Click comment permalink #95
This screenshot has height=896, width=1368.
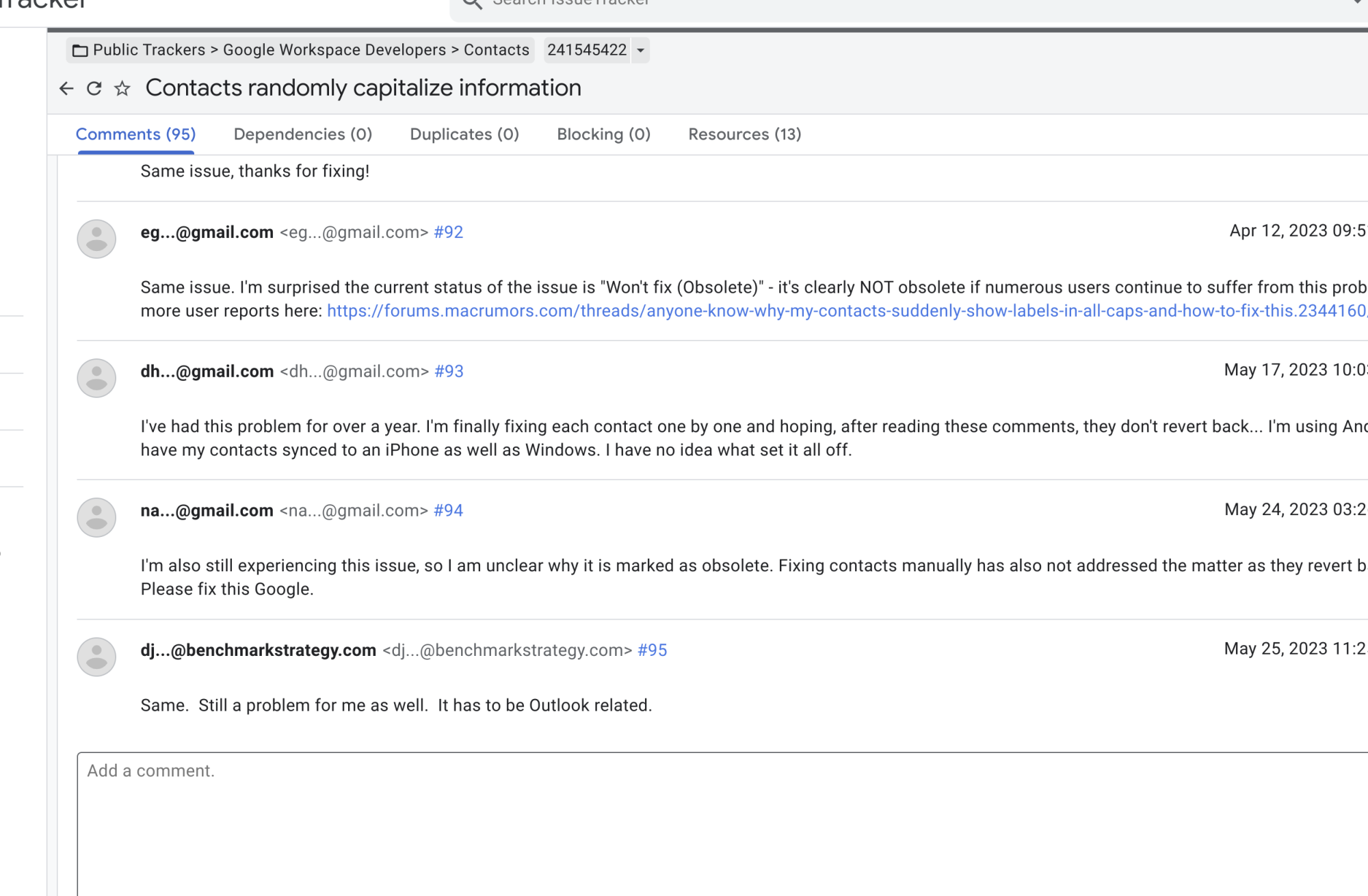[652, 650]
